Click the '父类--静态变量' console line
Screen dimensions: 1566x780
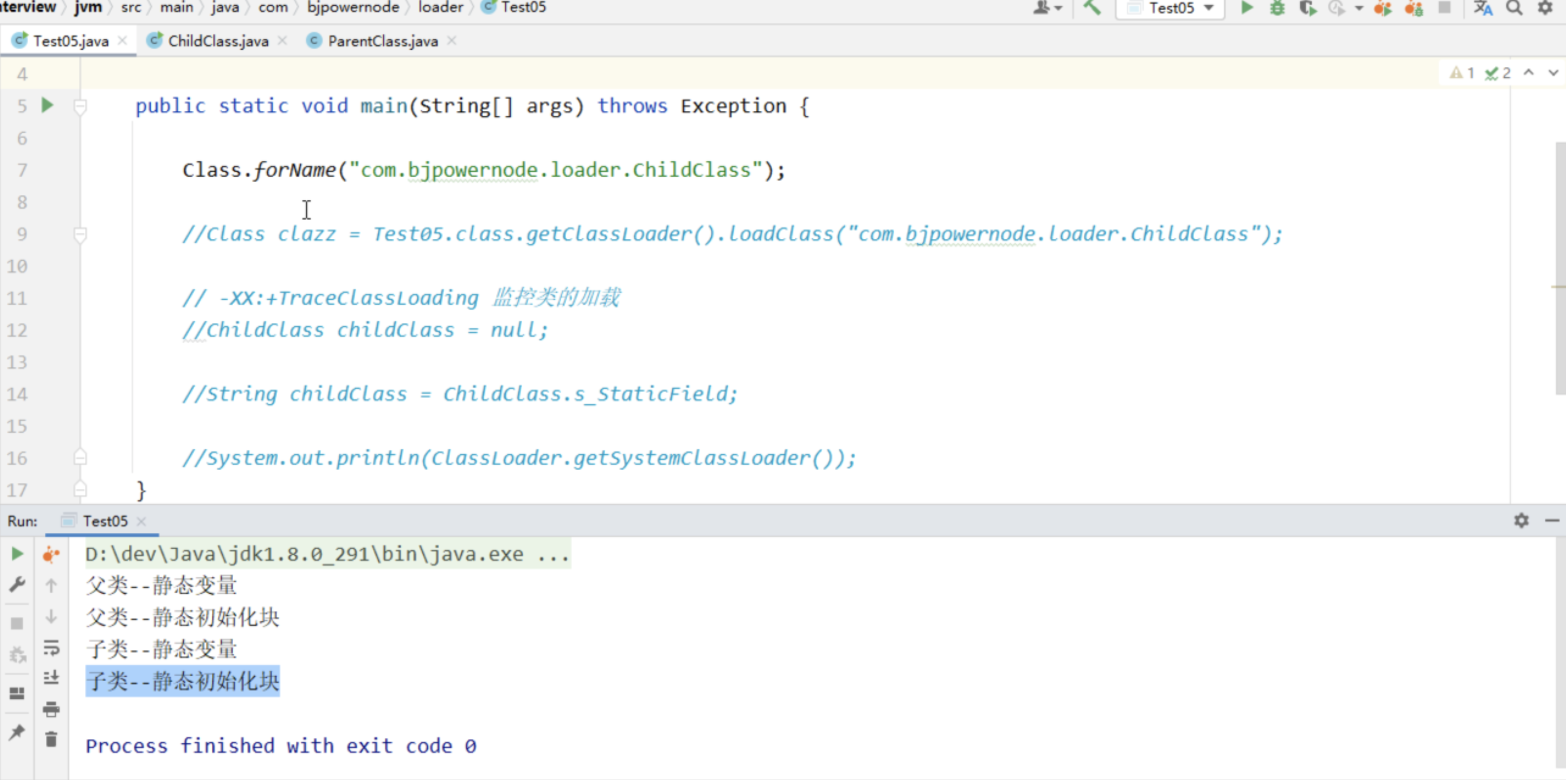(162, 586)
